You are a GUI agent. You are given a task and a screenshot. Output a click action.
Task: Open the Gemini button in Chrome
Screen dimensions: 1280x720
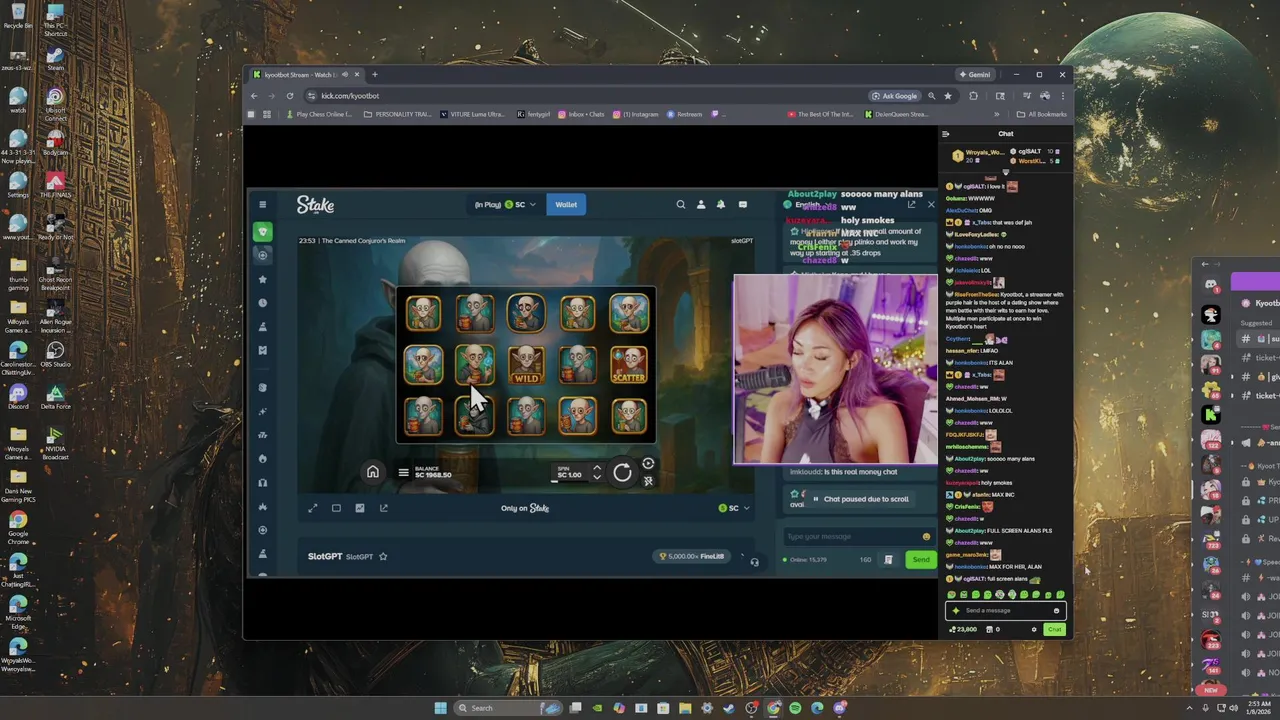click(975, 74)
